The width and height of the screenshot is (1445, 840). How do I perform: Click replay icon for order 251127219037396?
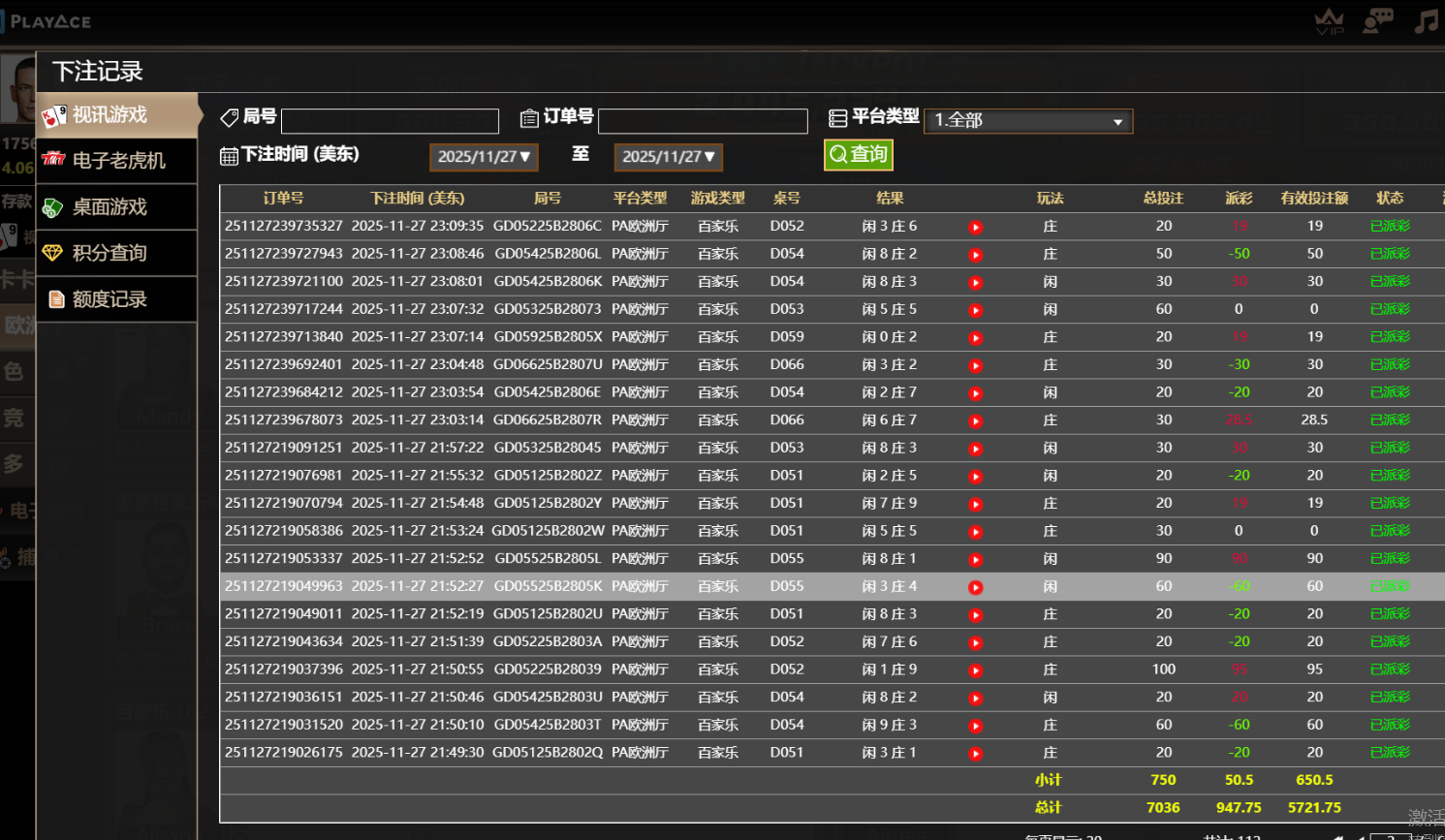976,670
